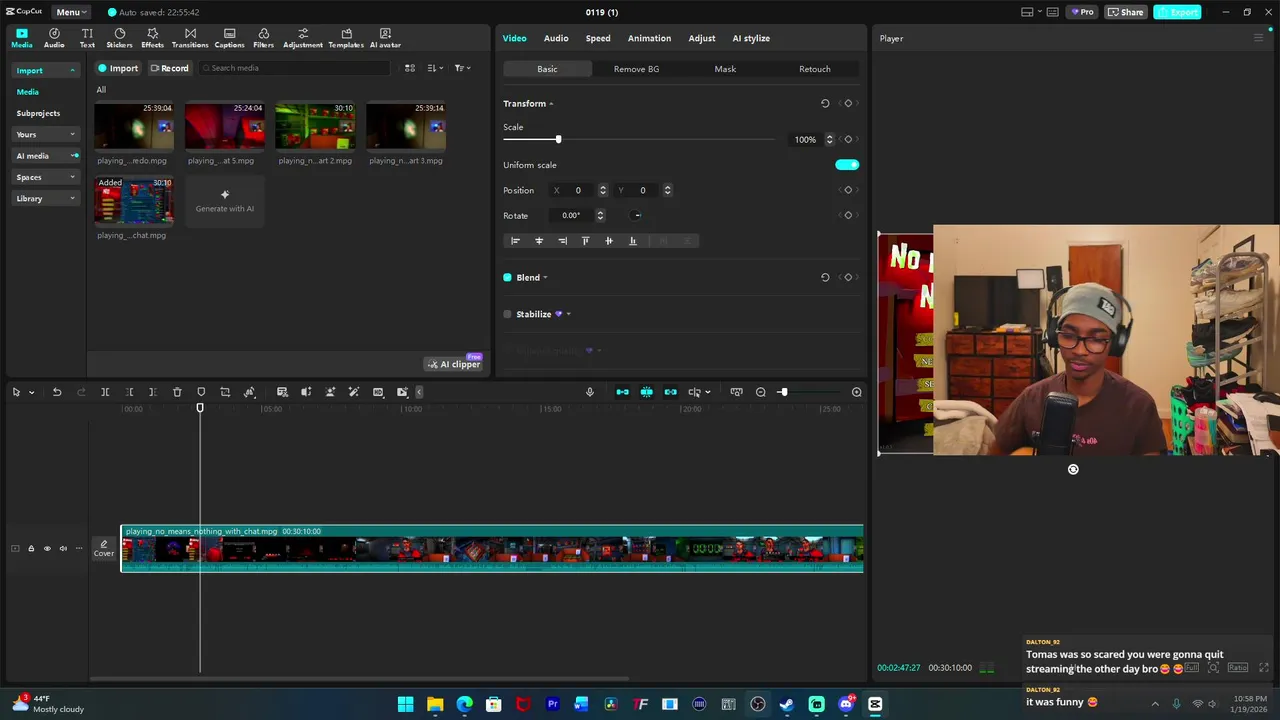The height and width of the screenshot is (720, 1280).
Task: Zoom in the timeline
Action: coord(856,392)
